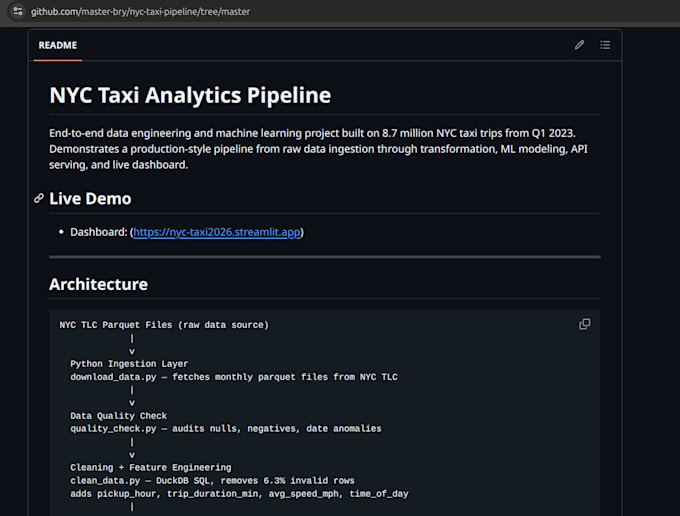Copy the architecture code block
This screenshot has width=680, height=516.
click(x=584, y=324)
